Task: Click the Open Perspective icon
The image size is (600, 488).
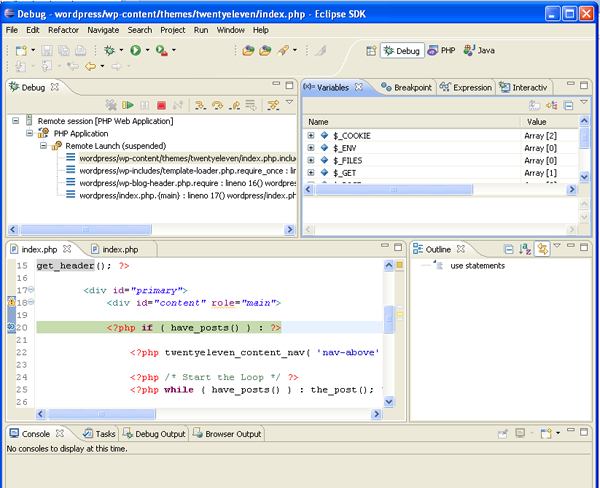Action: [x=371, y=51]
